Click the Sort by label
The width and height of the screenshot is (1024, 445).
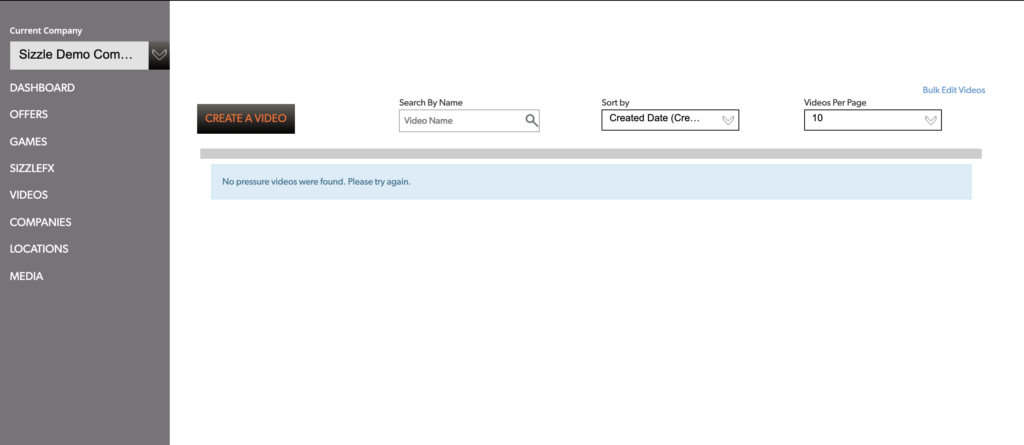(x=615, y=103)
